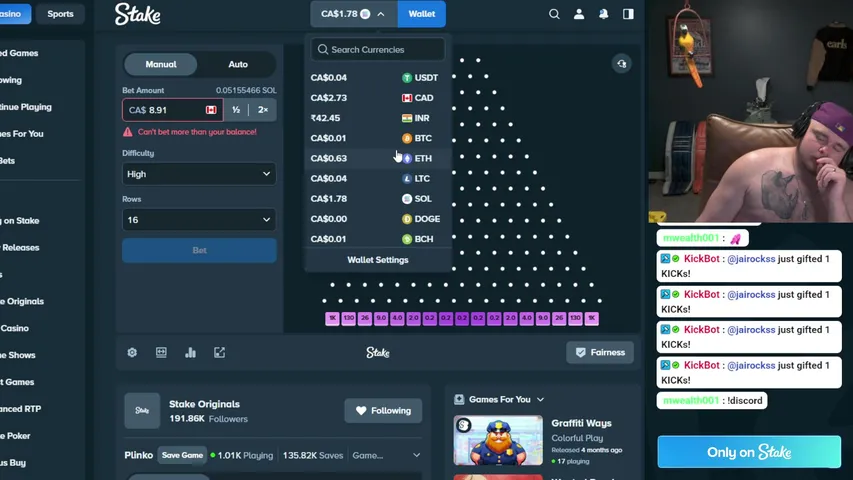The image size is (853, 480).
Task: Click the Bet Amount input field
Action: tap(172, 110)
